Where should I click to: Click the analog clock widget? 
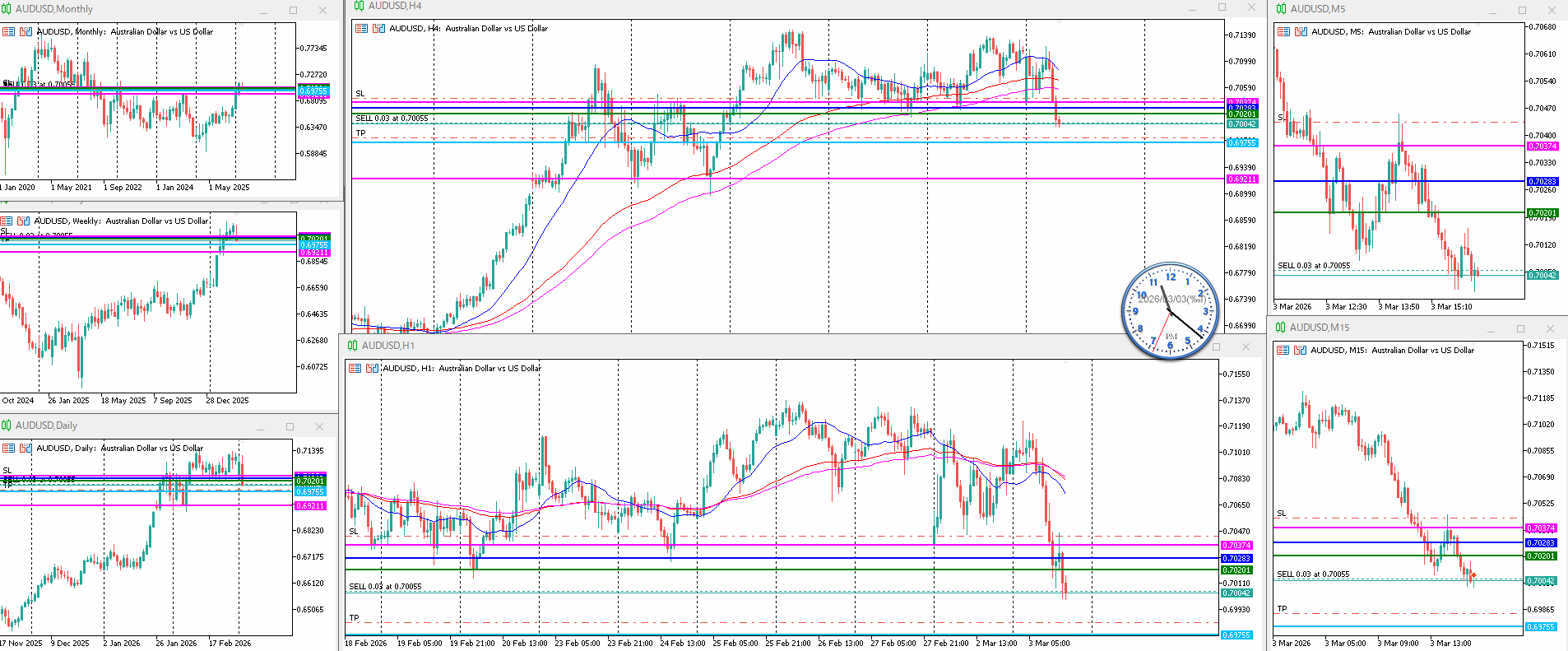click(x=1170, y=311)
